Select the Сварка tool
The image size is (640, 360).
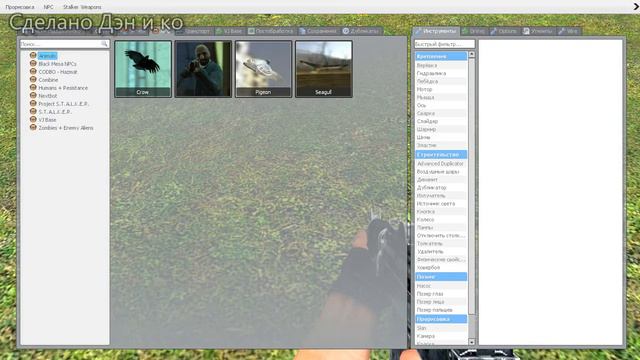click(x=441, y=113)
